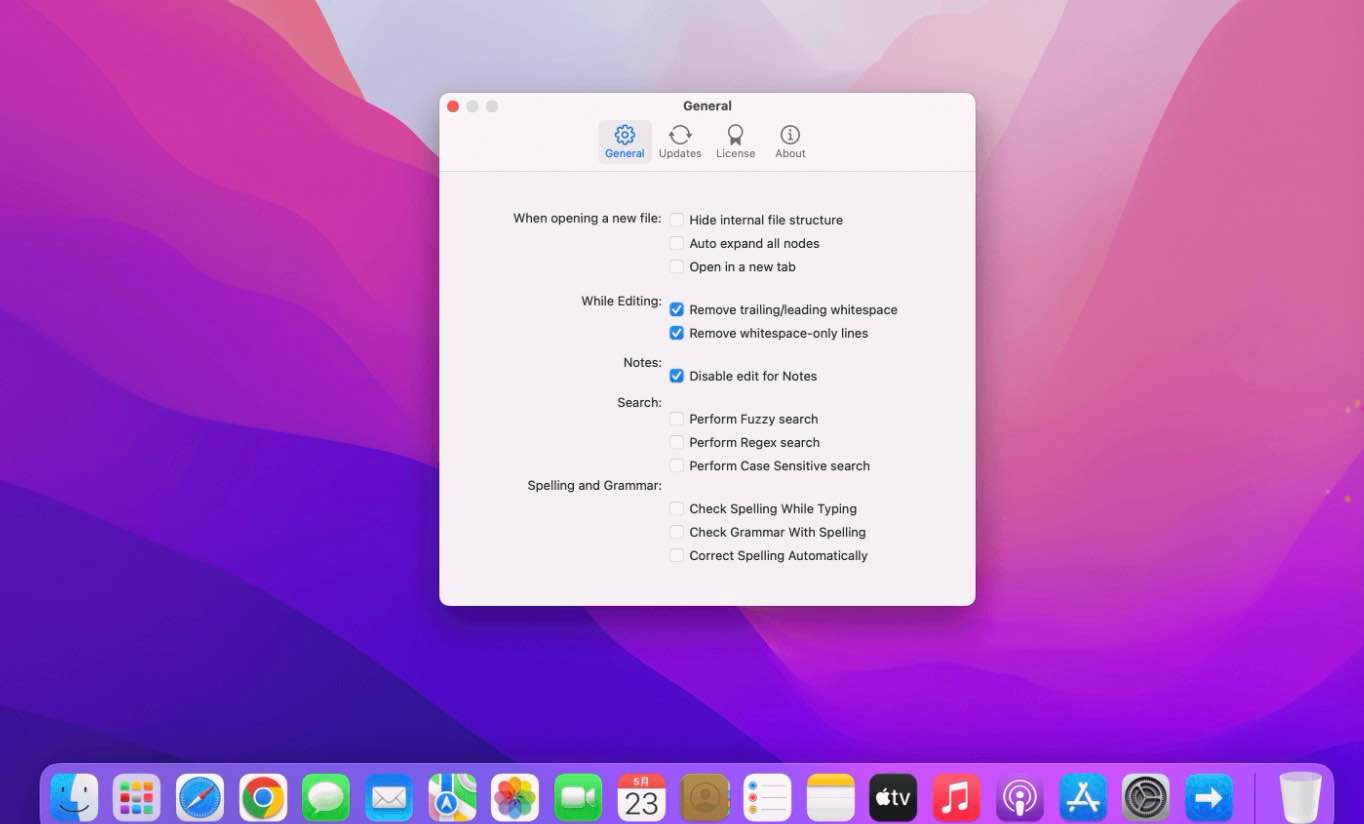Uncheck Disable edit for Notes

[x=677, y=376]
